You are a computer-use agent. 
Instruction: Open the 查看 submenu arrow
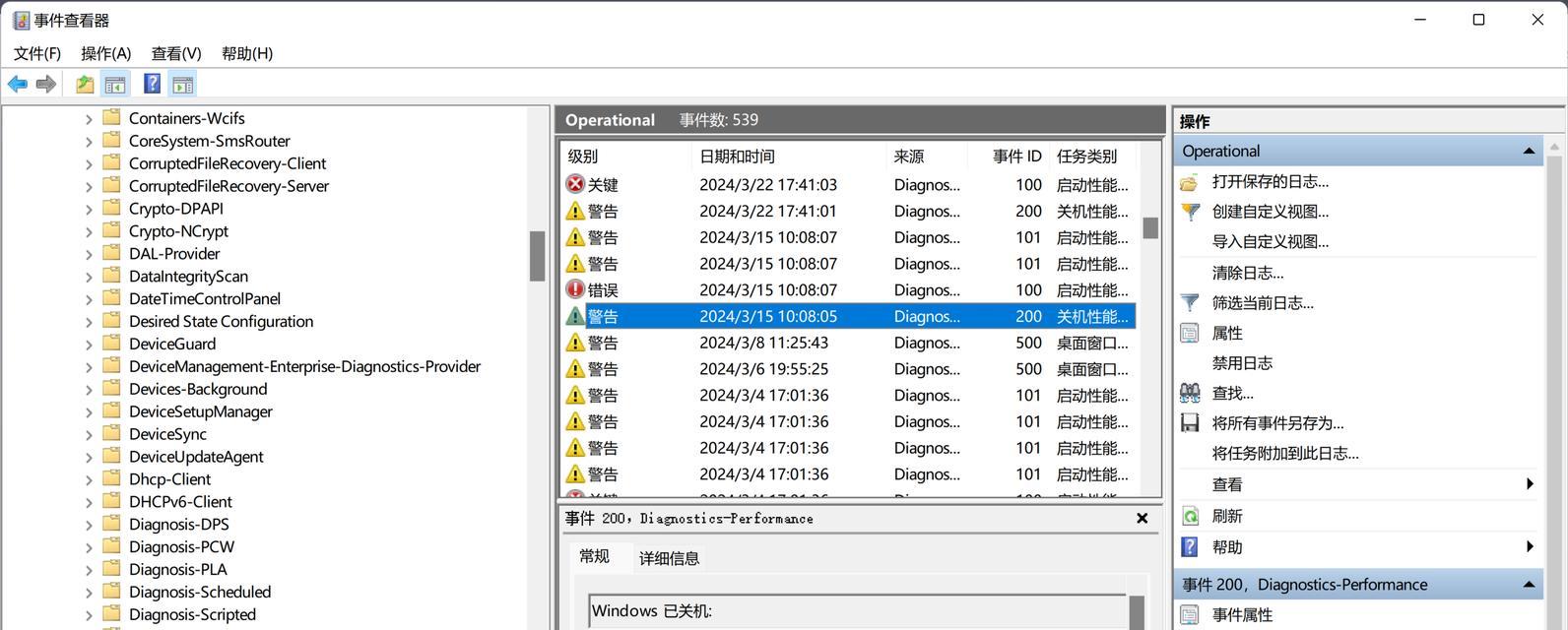pyautogui.click(x=1530, y=483)
